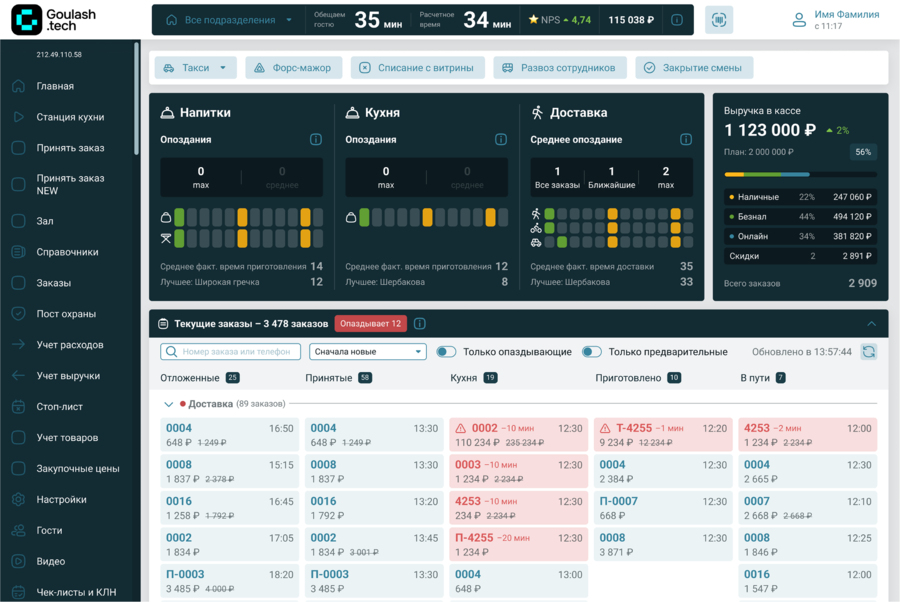The image size is (900, 602).
Task: Click the order number or phone search field
Action: 231,352
